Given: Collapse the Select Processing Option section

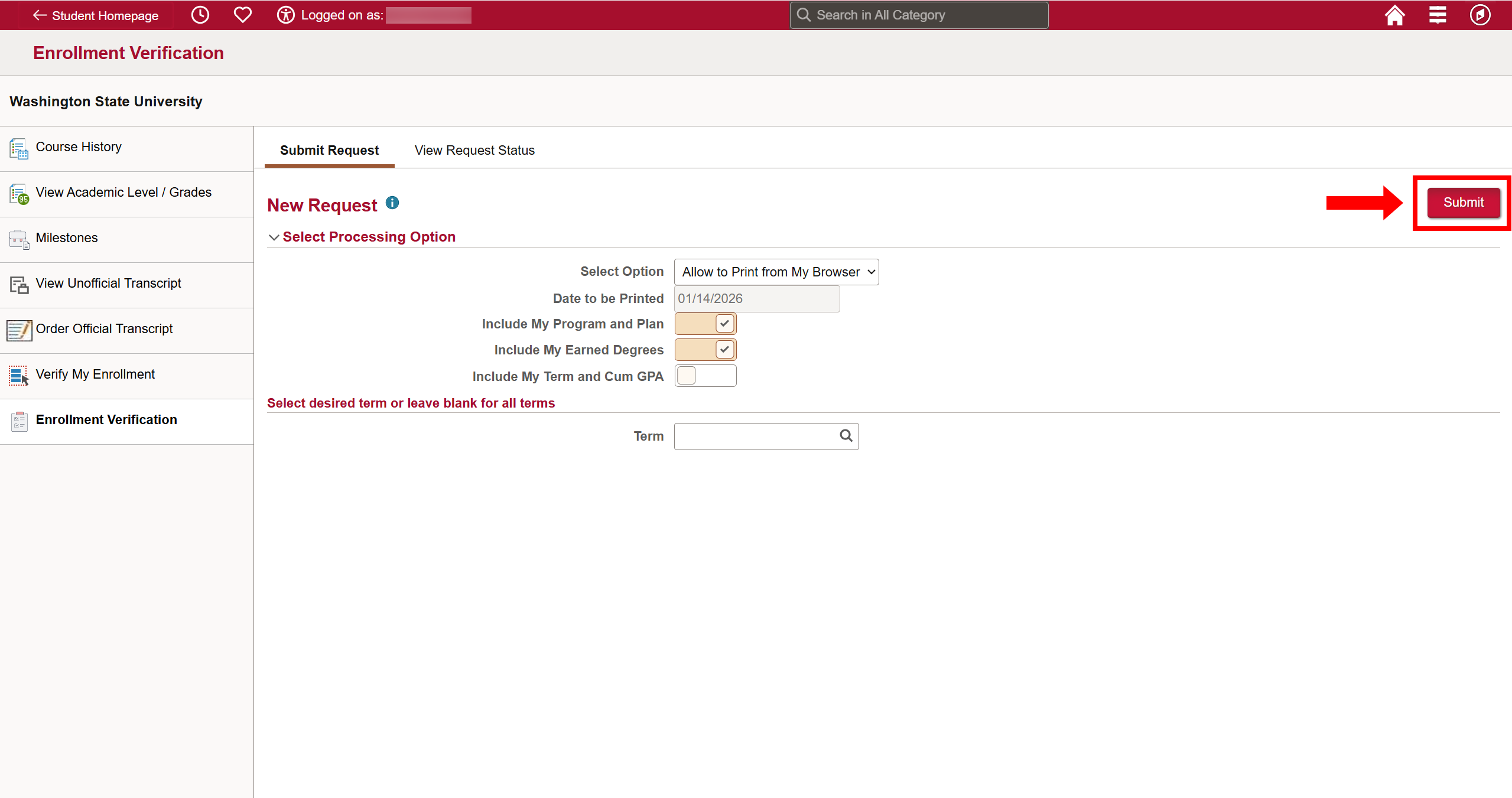Looking at the screenshot, I should coord(274,237).
